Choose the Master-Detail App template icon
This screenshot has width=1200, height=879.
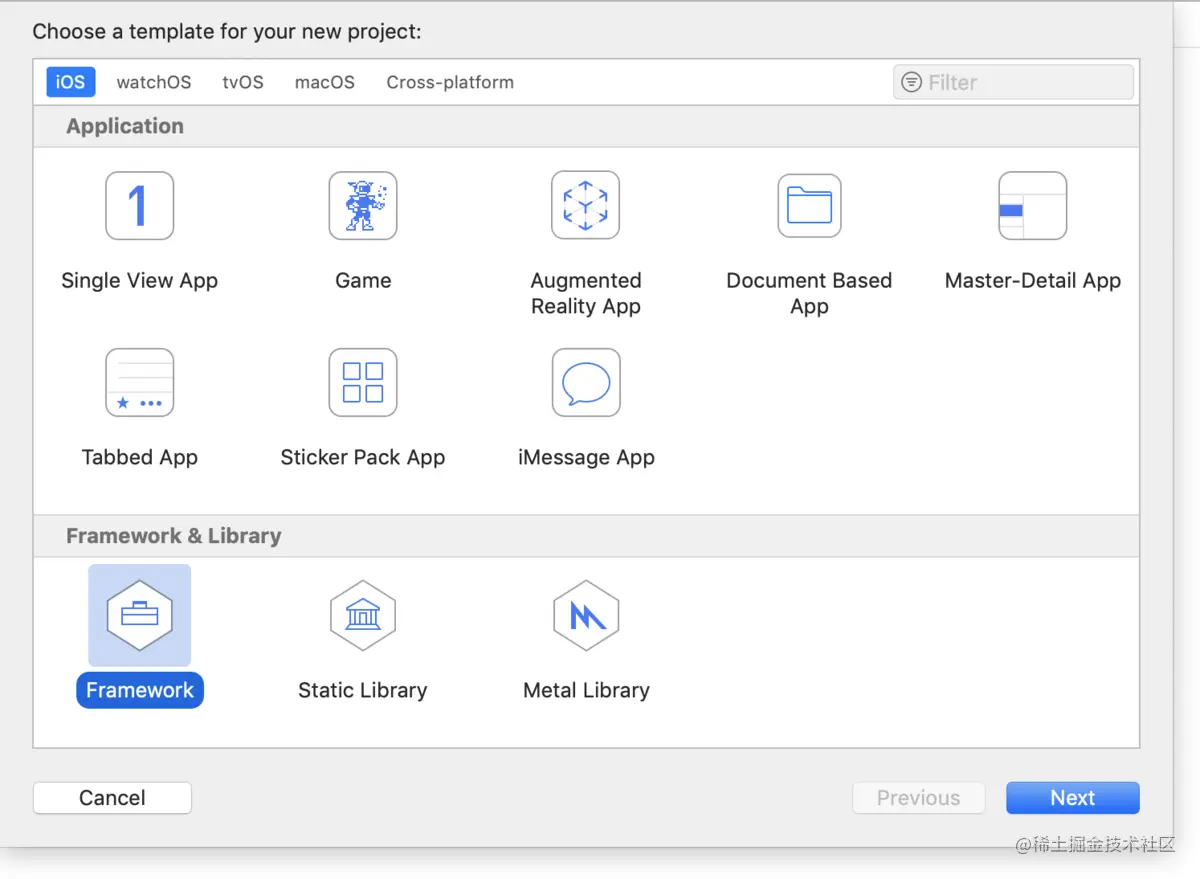pos(1033,206)
